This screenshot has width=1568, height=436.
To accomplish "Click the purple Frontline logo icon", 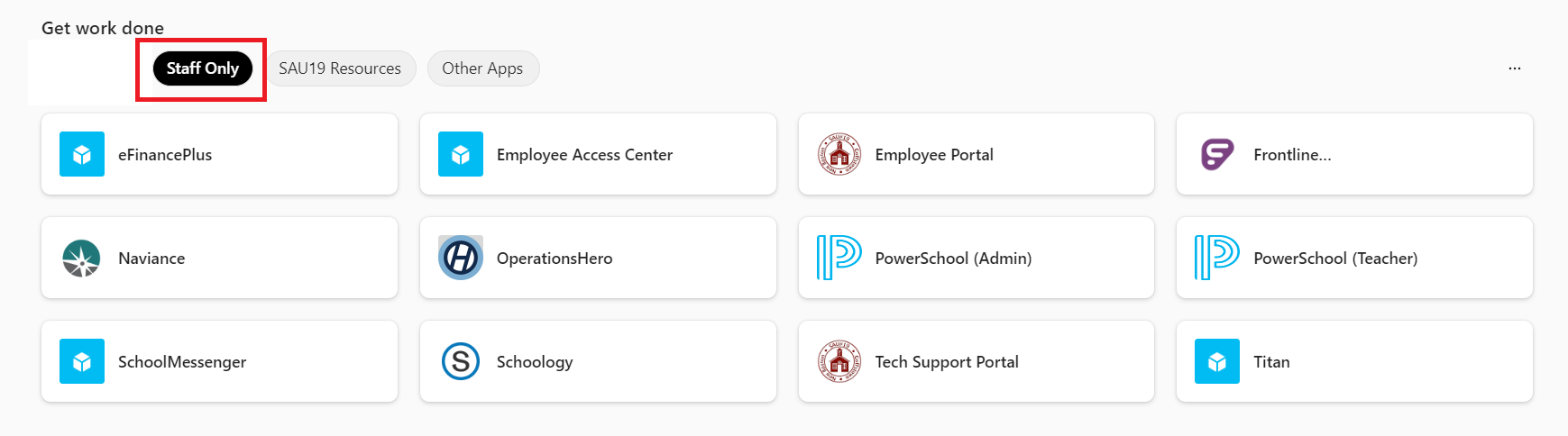I will tap(1217, 154).
